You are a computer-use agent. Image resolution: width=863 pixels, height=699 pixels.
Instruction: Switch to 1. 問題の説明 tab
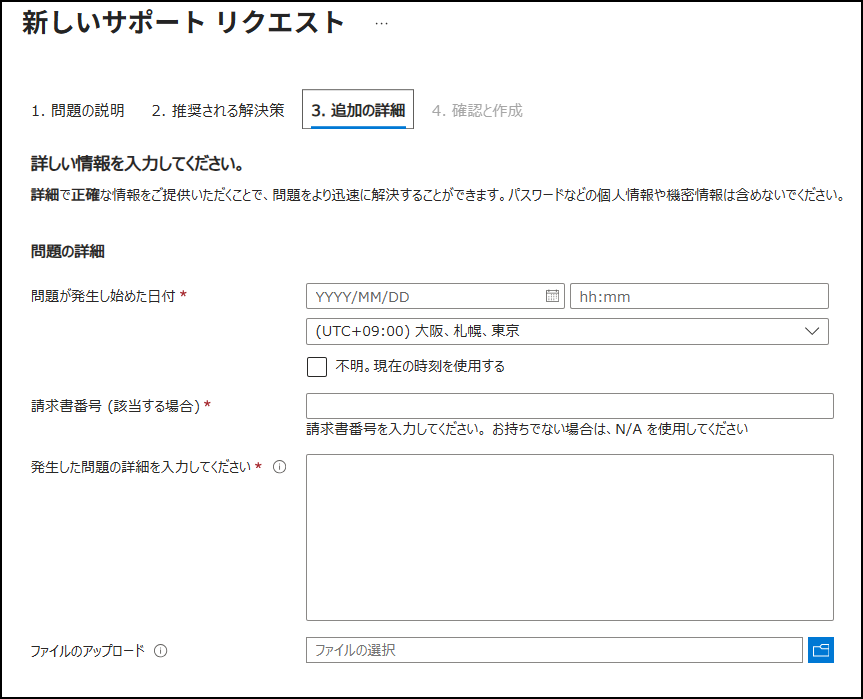(x=78, y=110)
